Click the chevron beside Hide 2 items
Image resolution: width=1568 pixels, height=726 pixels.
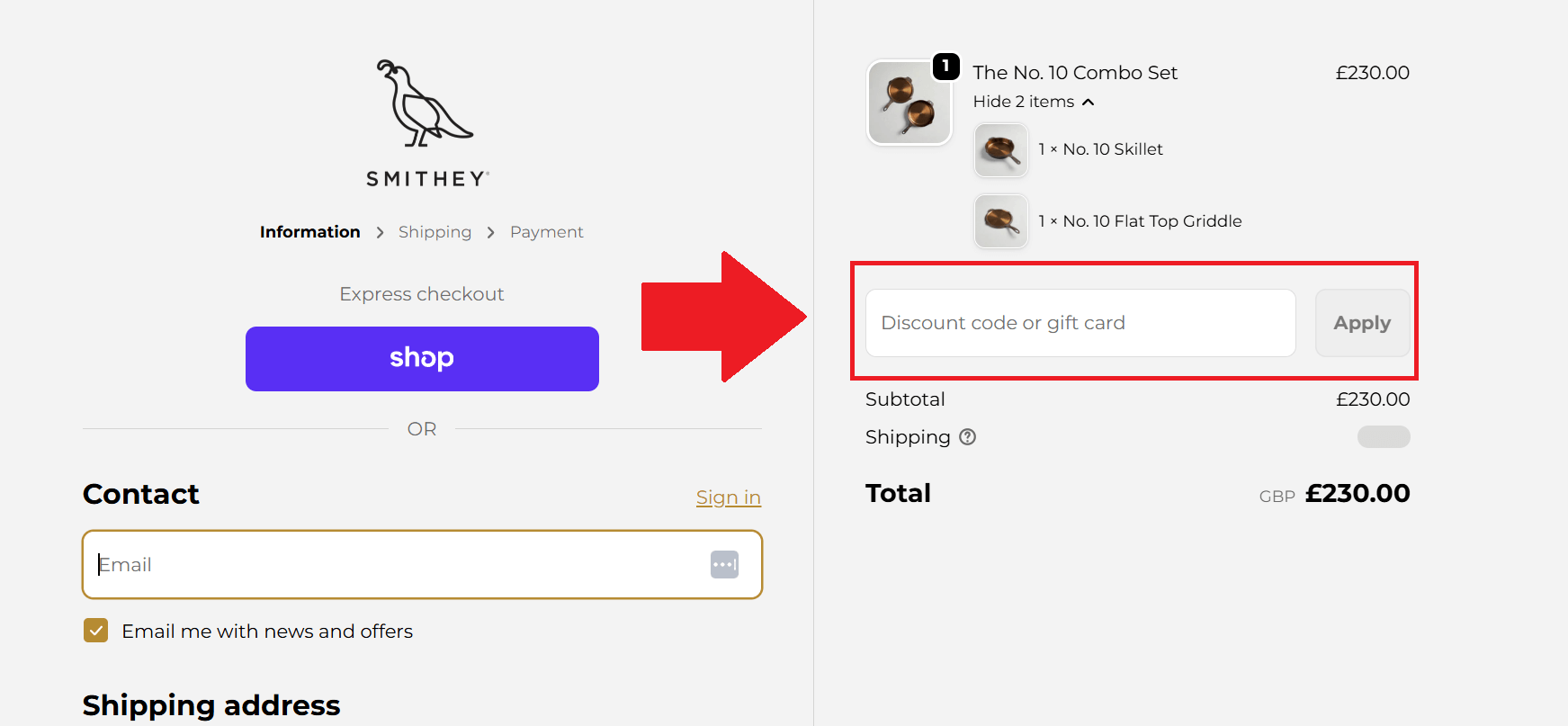point(1089,102)
